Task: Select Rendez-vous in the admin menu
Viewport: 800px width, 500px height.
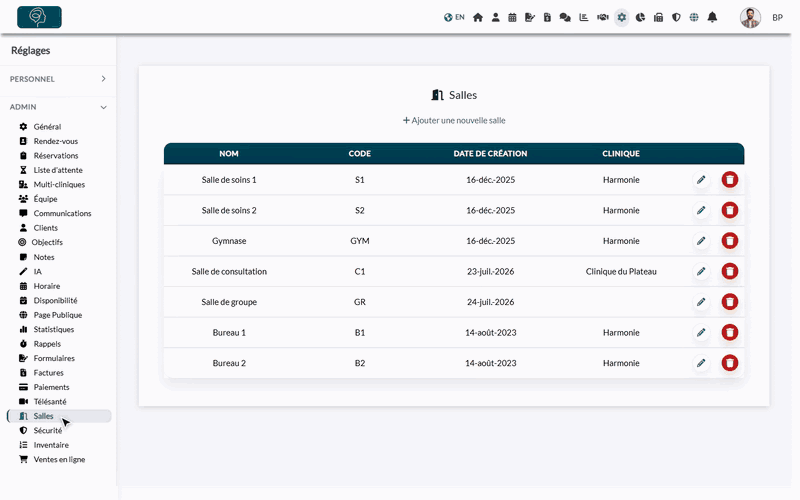Action: [56, 141]
